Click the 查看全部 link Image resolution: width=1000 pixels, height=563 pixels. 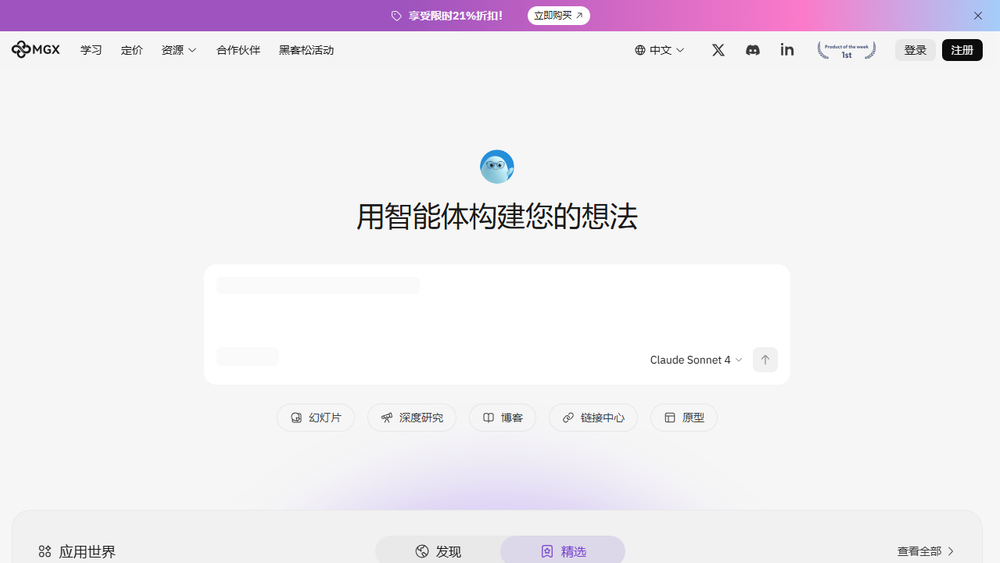pyautogui.click(x=925, y=552)
